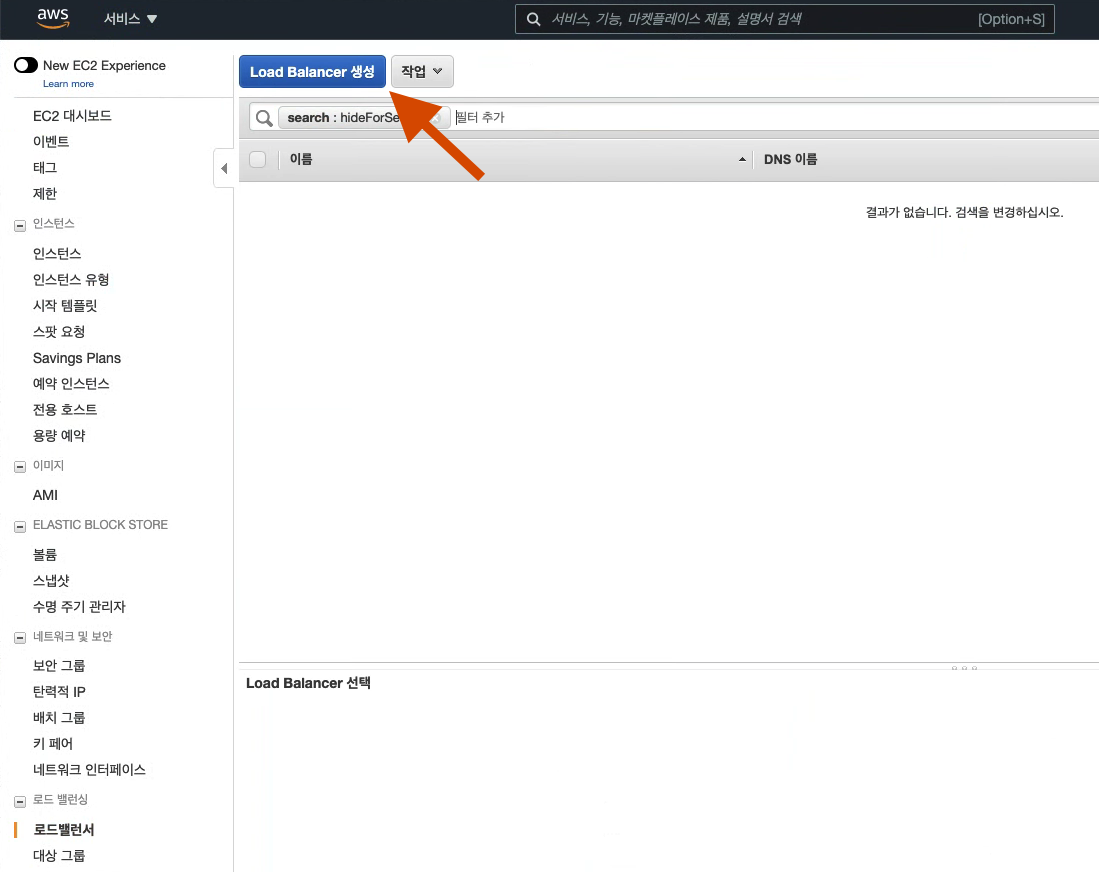The height and width of the screenshot is (872, 1099).
Task: Open the 서비스 services dropdown
Action: coord(130,19)
